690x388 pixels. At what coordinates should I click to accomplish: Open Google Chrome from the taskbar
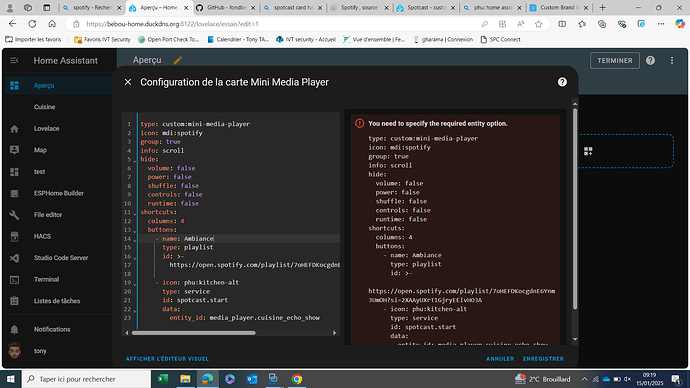297,379
